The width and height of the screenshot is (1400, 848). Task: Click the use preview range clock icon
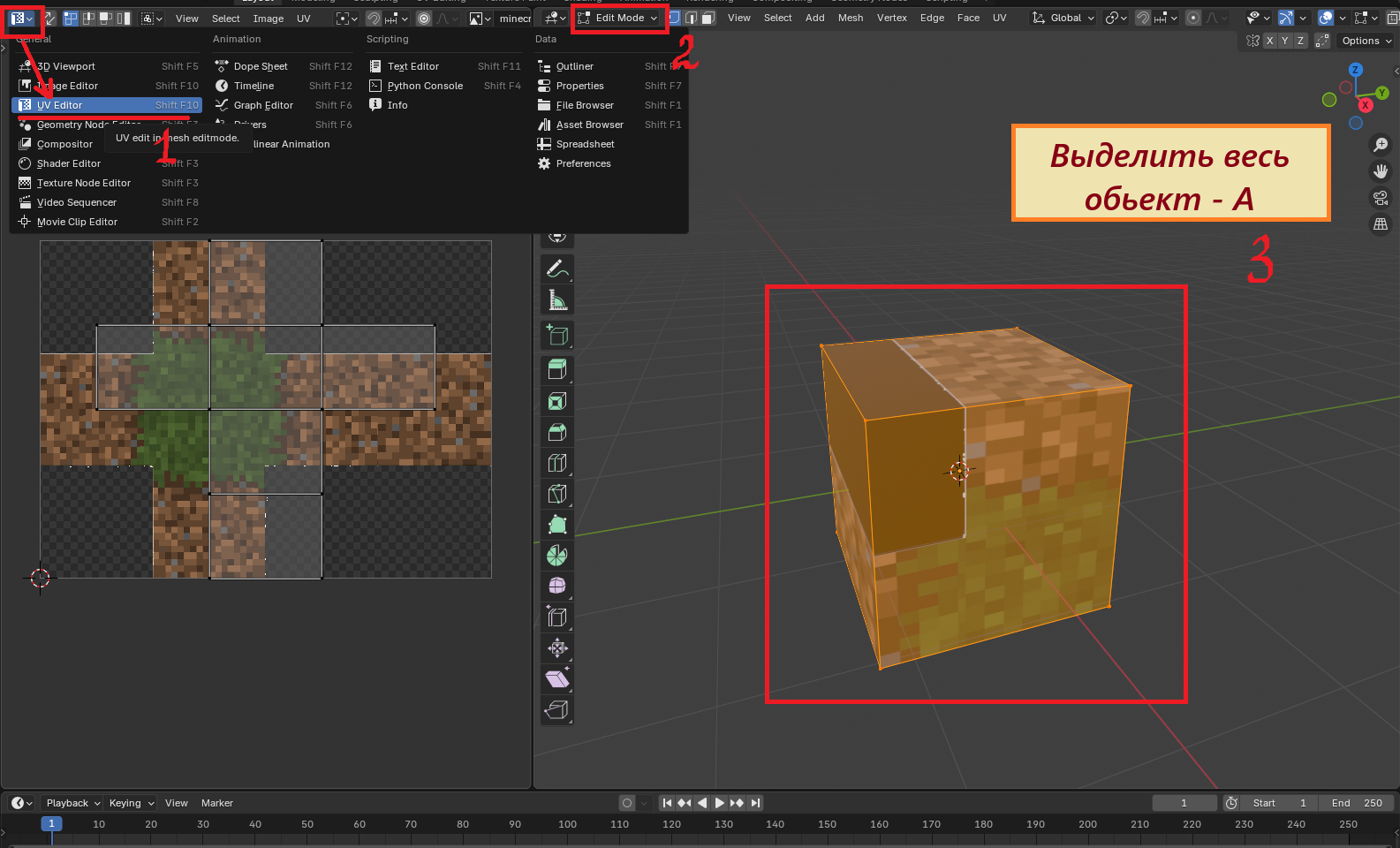tap(1231, 803)
